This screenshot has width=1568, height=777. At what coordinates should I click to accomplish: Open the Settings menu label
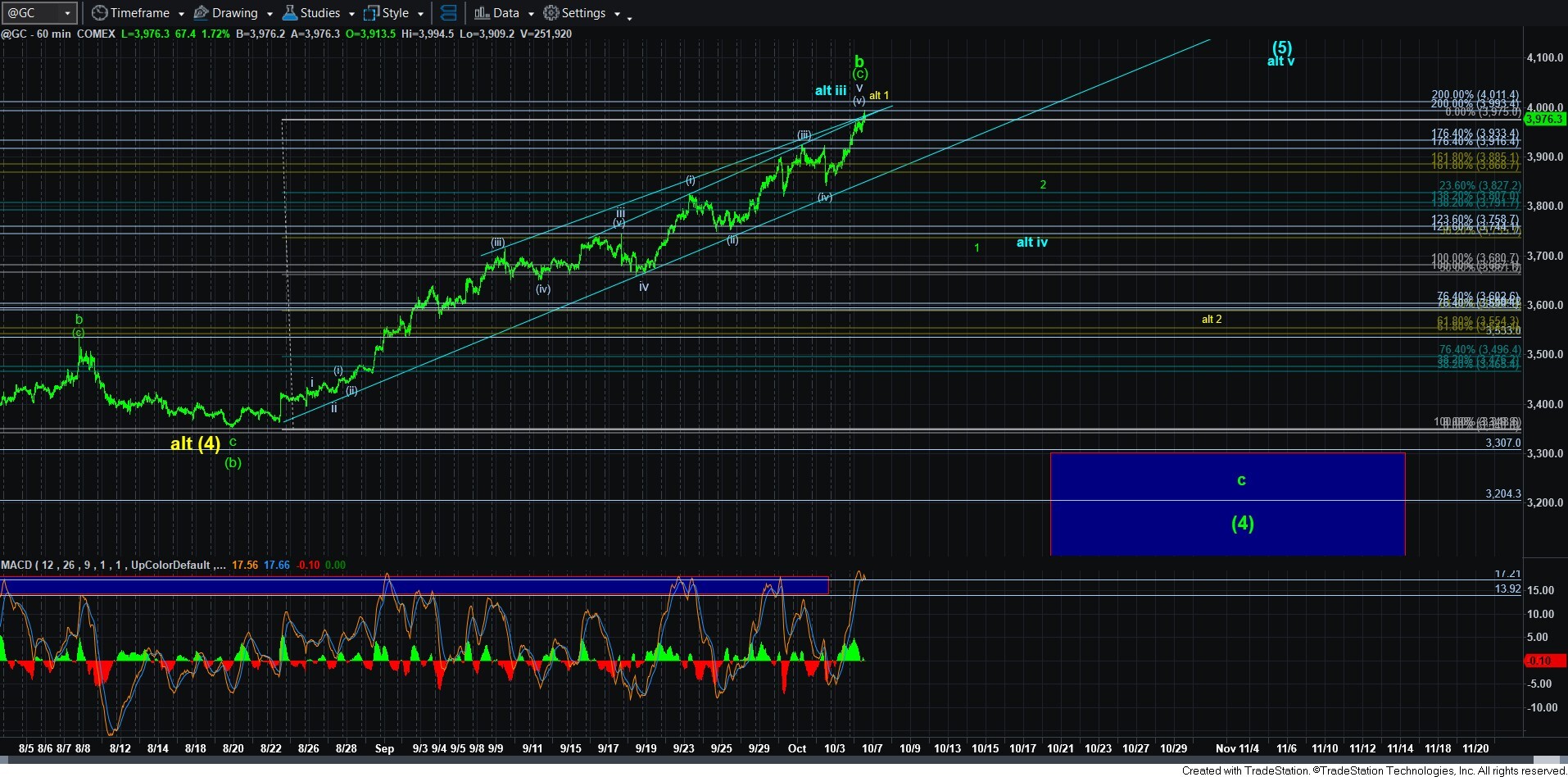click(x=583, y=13)
